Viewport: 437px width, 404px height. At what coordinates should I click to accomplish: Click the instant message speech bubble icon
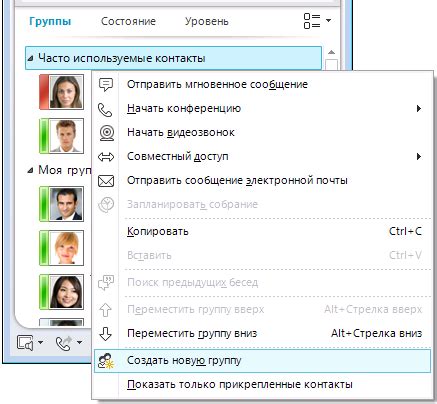[106, 85]
